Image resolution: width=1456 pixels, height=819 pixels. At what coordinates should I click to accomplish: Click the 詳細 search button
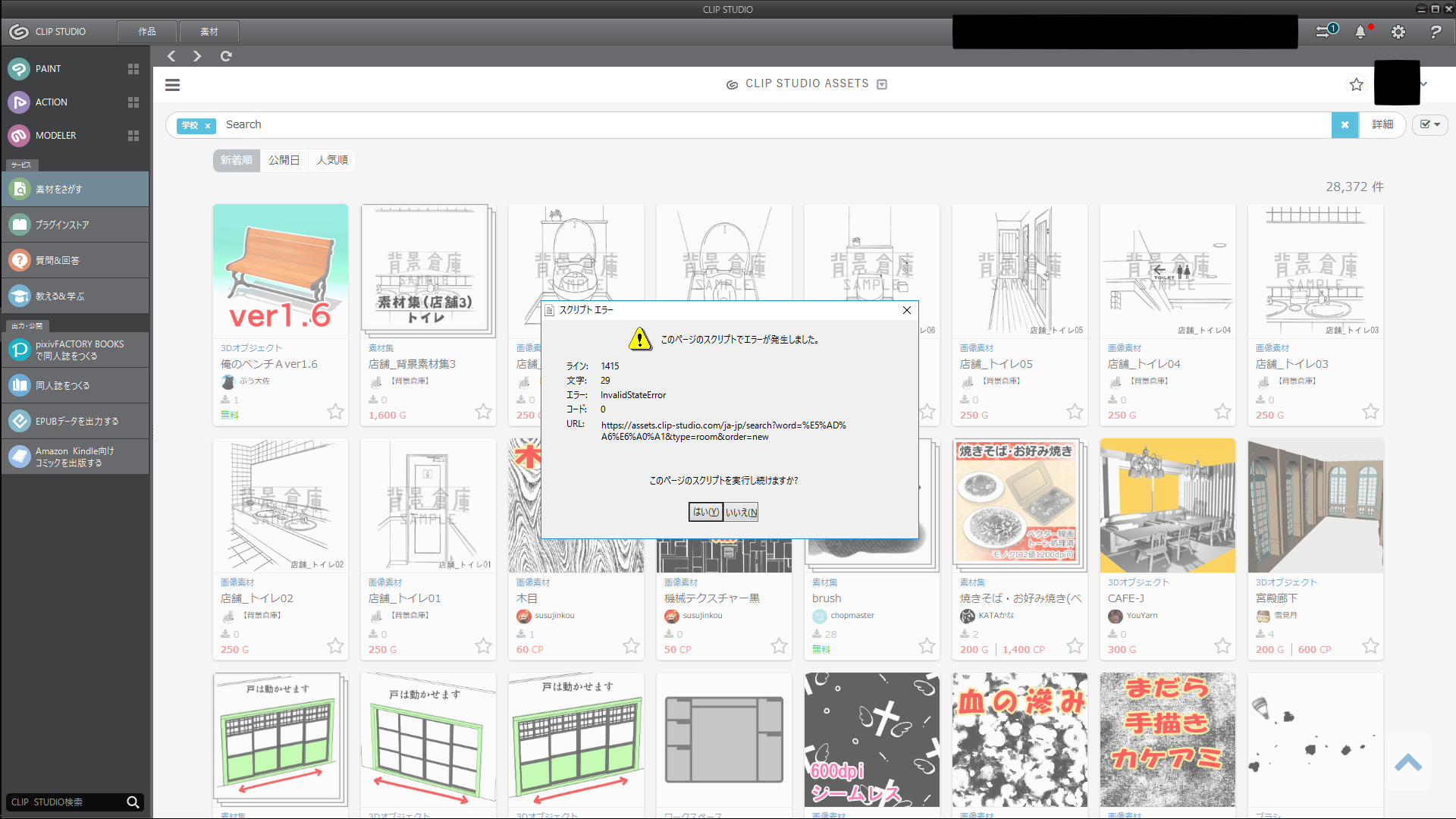pyautogui.click(x=1382, y=124)
